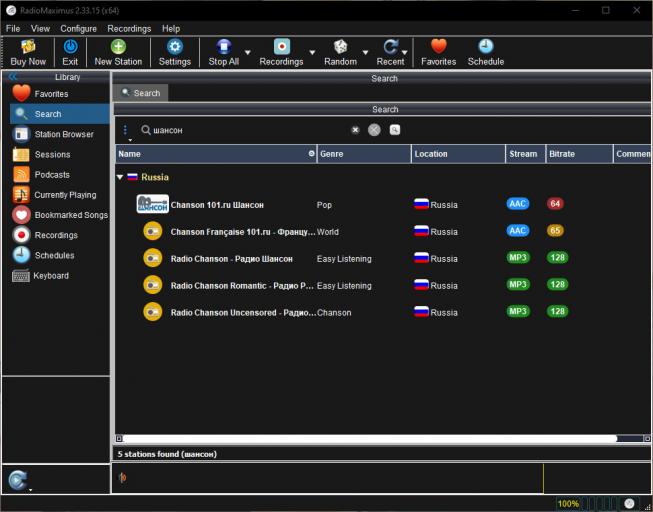
Task: Sort by the Name column header
Action: [216, 154]
